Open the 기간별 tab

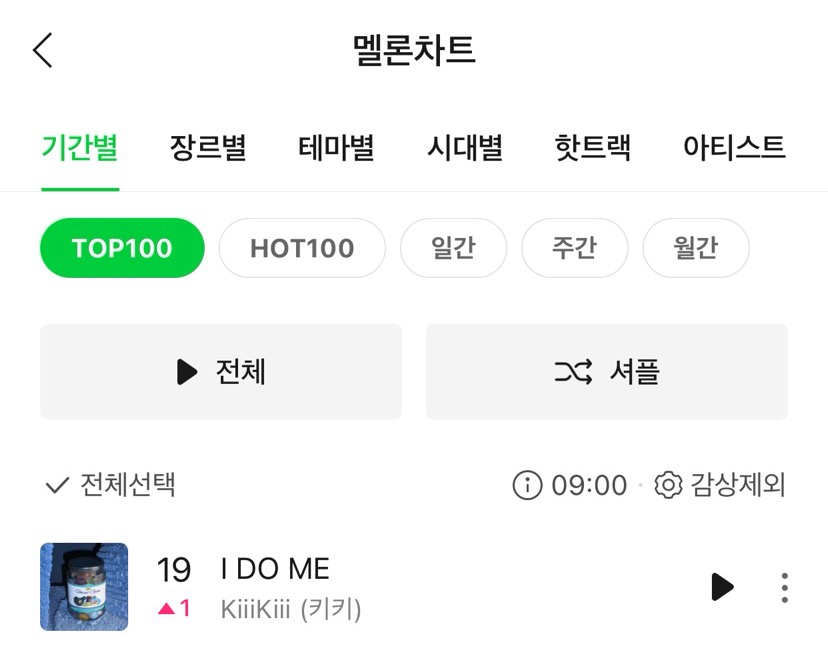(x=80, y=148)
